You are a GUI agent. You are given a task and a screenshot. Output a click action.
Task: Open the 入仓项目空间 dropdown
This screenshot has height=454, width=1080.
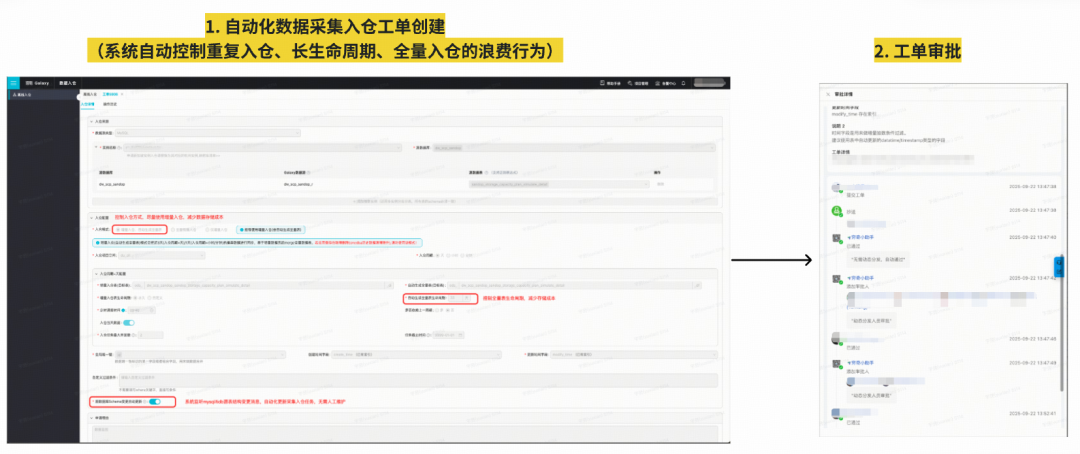[x=162, y=256]
